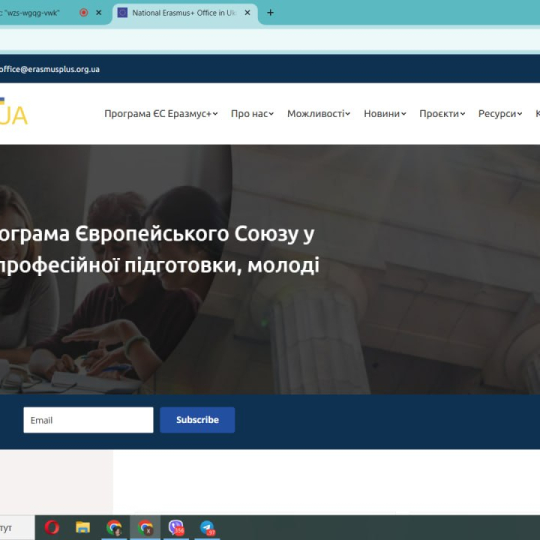Open a new browser tab
The height and width of the screenshot is (540, 540).
pyautogui.click(x=270, y=13)
